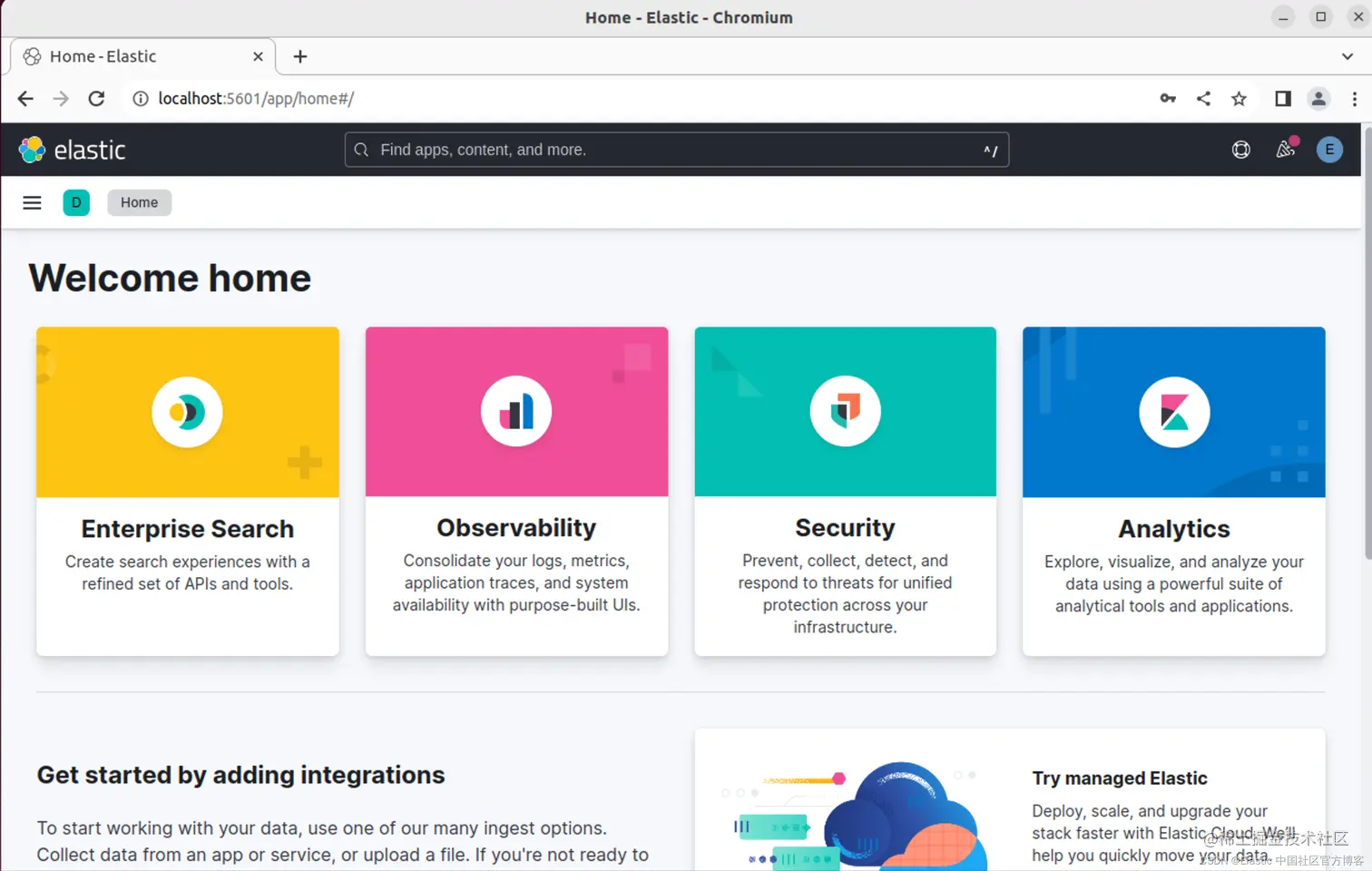Click the green D space avatar

[x=76, y=202]
